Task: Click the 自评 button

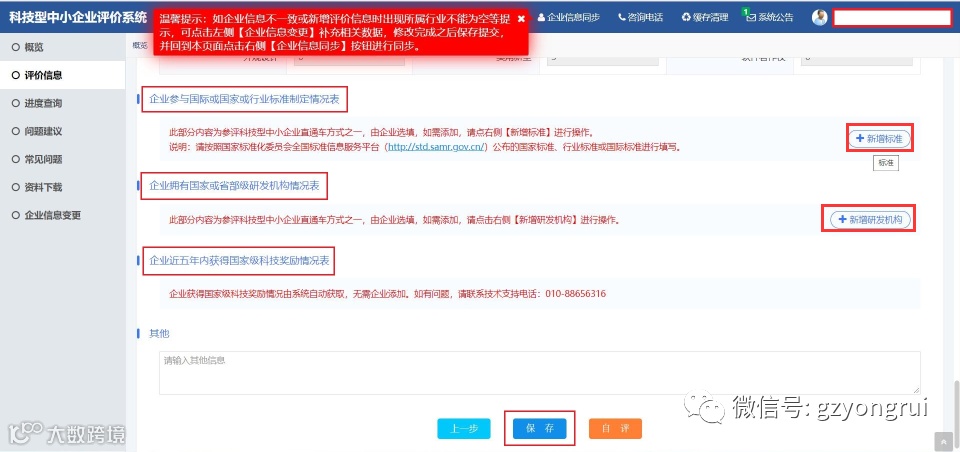Action: (x=615, y=429)
